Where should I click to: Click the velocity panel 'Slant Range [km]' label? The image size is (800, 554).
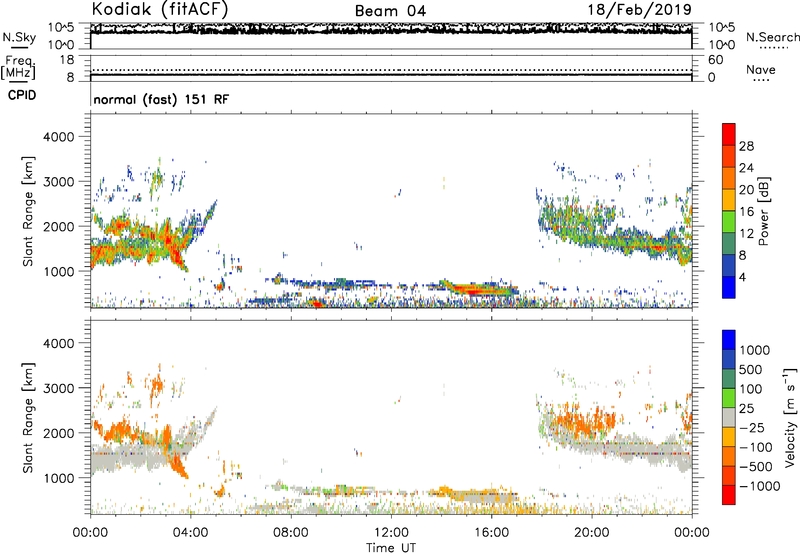pos(27,417)
